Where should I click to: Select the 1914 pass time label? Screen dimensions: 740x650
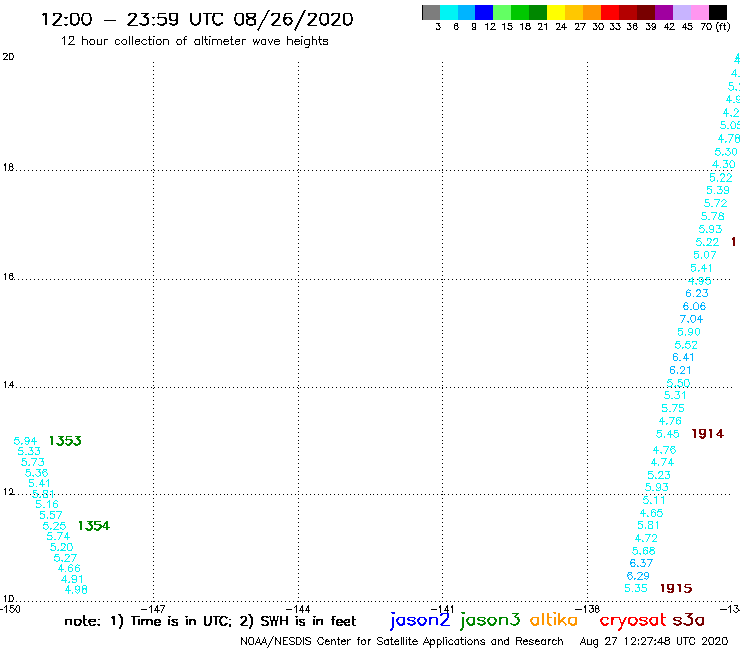tap(707, 434)
